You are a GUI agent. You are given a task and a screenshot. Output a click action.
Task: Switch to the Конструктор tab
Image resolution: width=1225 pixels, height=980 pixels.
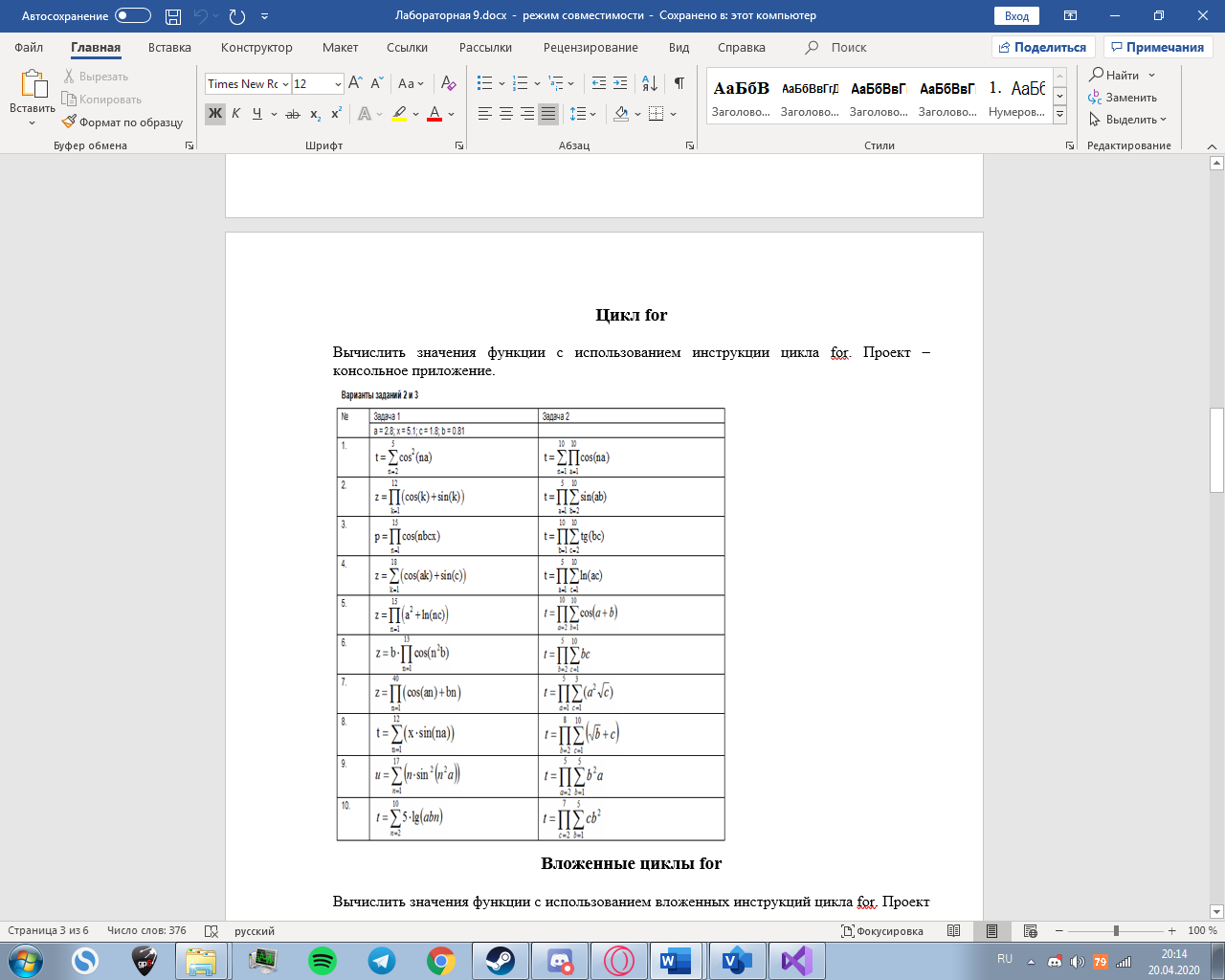coord(256,47)
